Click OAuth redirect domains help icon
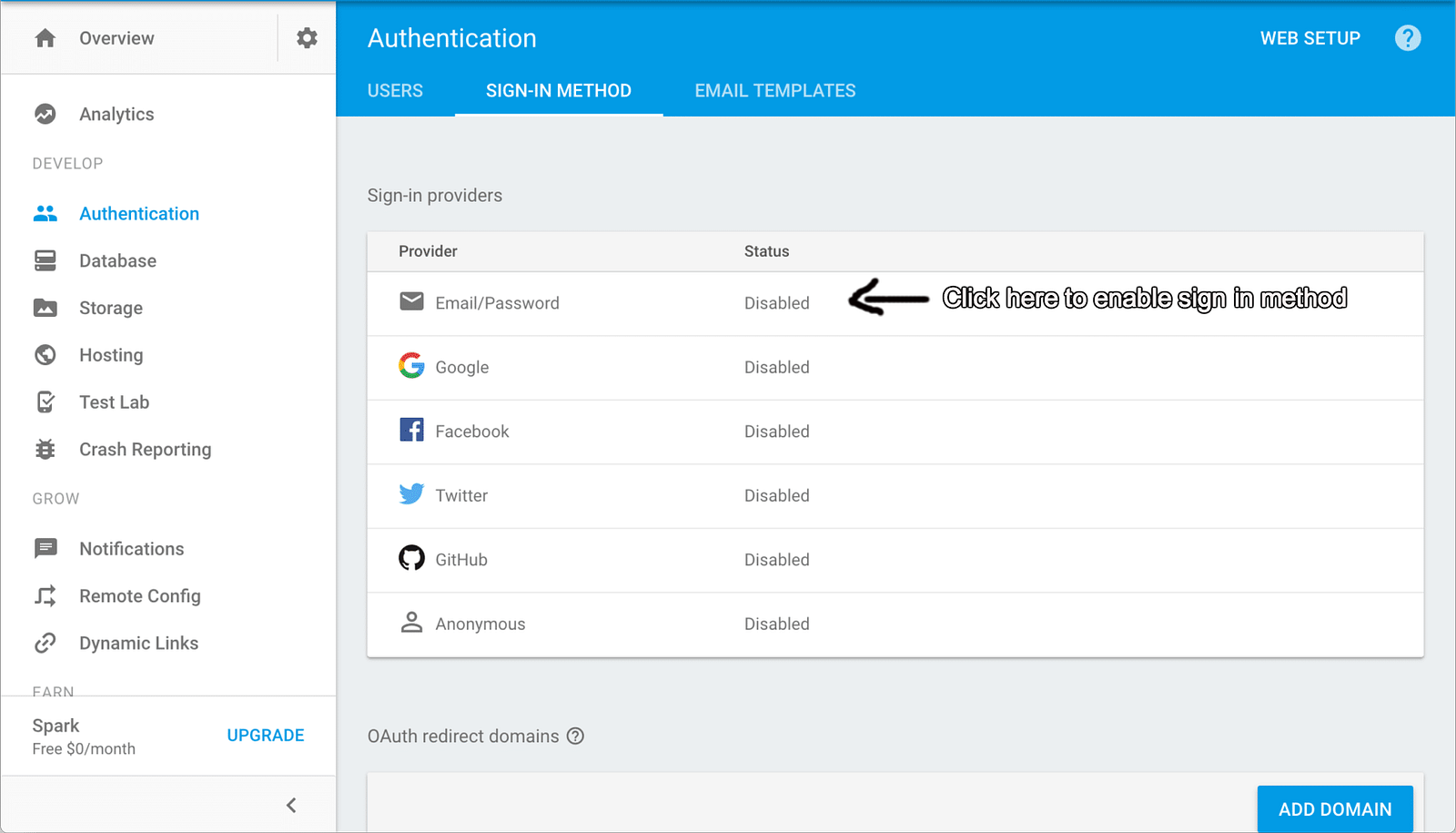Screen dimensions: 1456x833 [x=575, y=736]
